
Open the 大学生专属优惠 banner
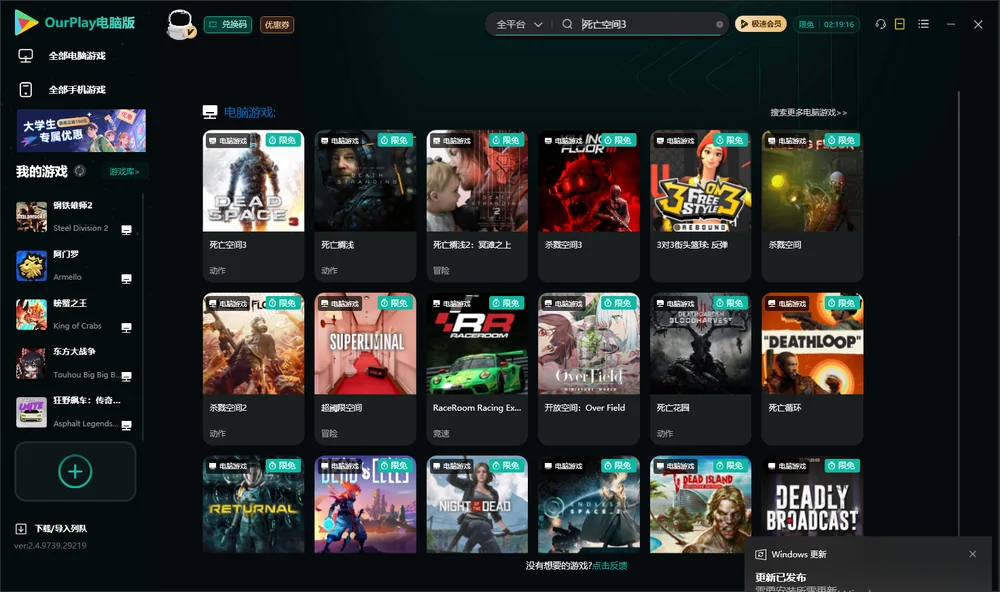pyautogui.click(x=82, y=131)
